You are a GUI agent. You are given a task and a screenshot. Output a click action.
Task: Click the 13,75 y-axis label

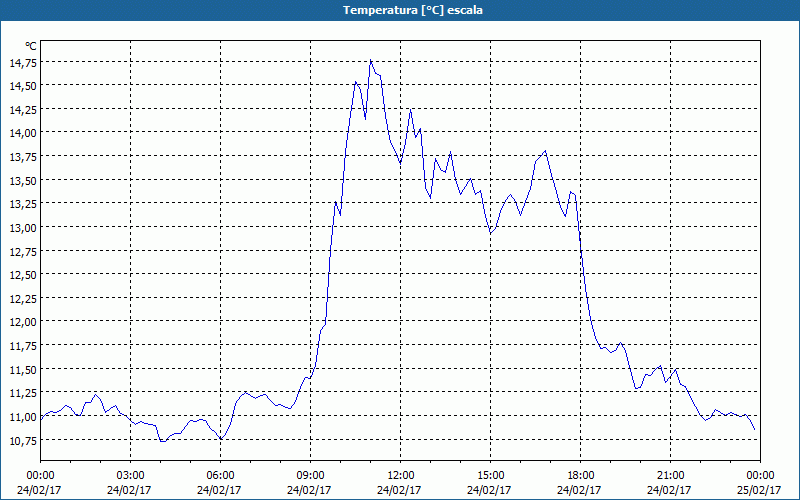pos(23,157)
